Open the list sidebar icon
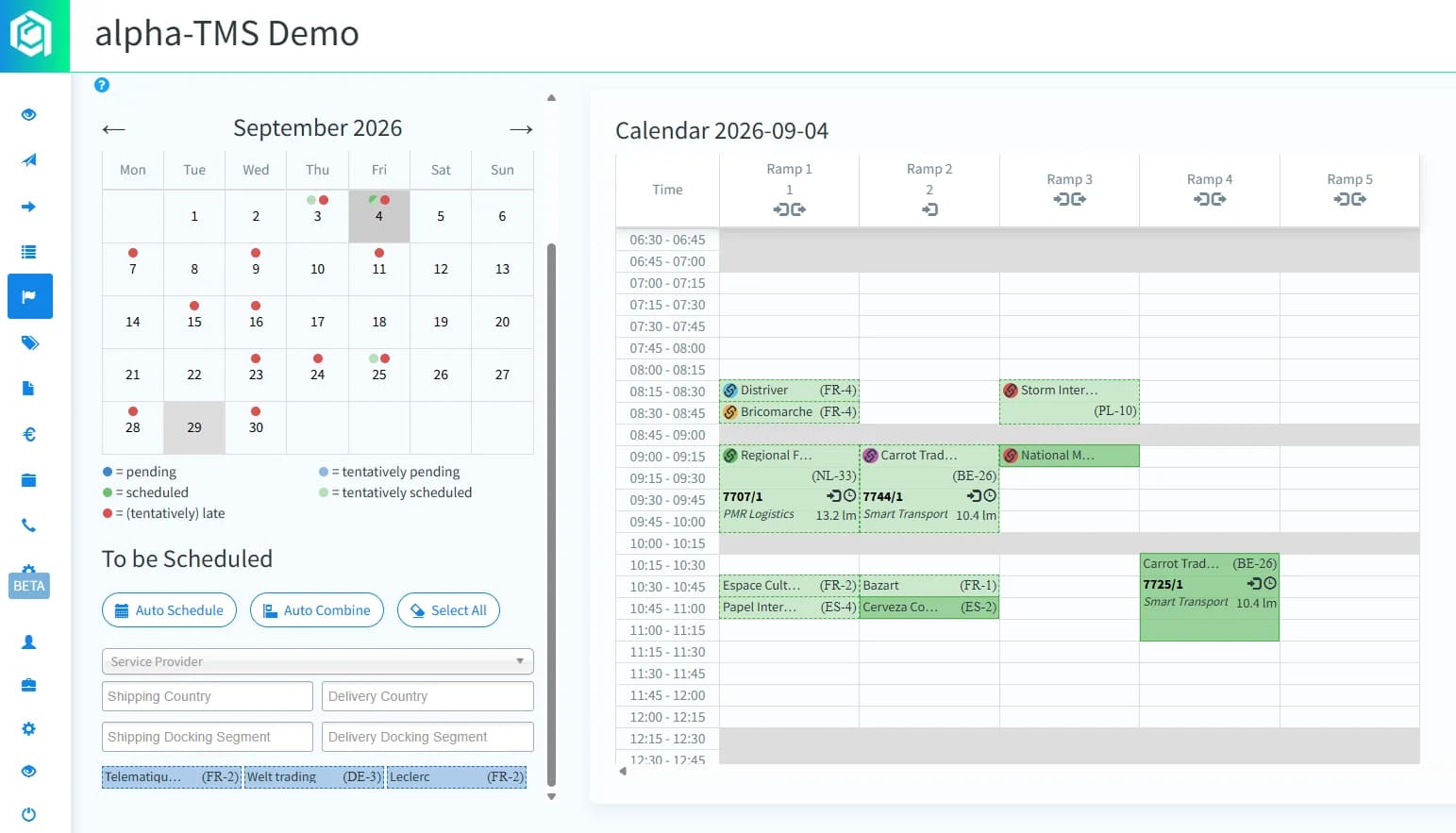Screen dimensions: 1456x833 pos(29,252)
